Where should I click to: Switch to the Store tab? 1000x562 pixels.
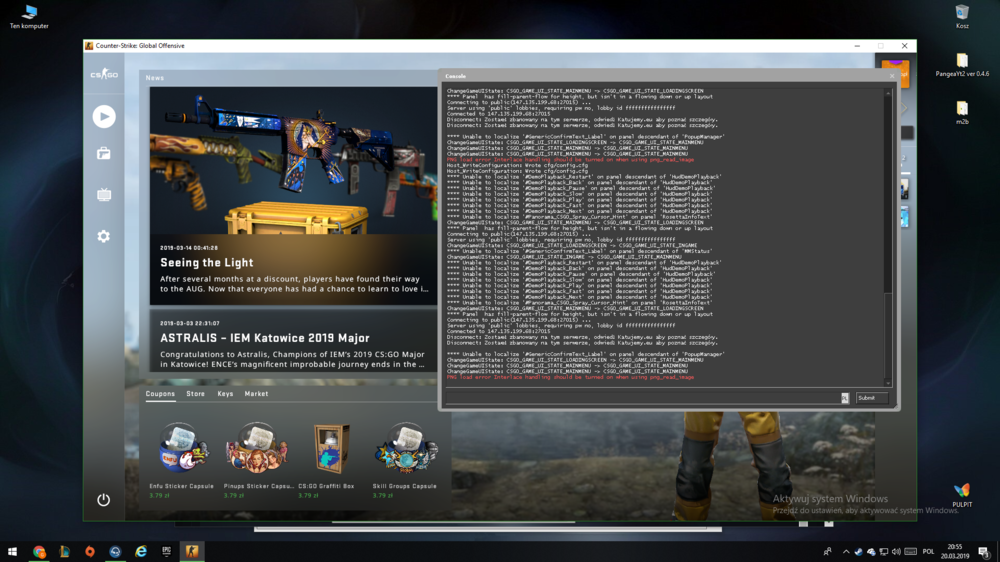tap(196, 394)
